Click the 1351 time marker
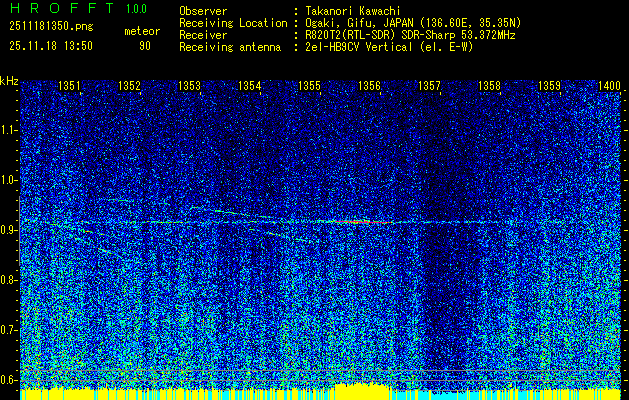Viewport: 629px width, 400px height. coord(69,85)
